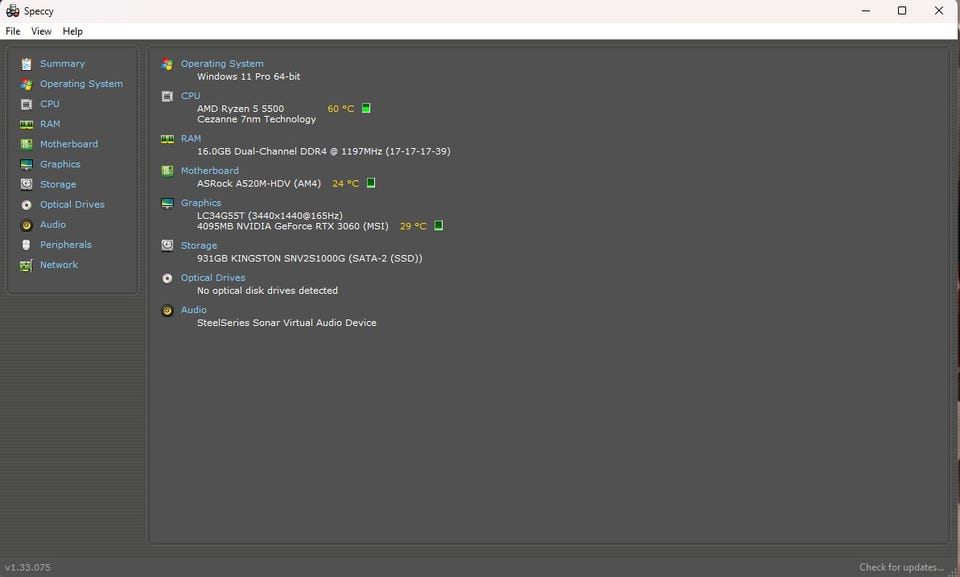
Task: Open the View menu
Action: coord(41,31)
